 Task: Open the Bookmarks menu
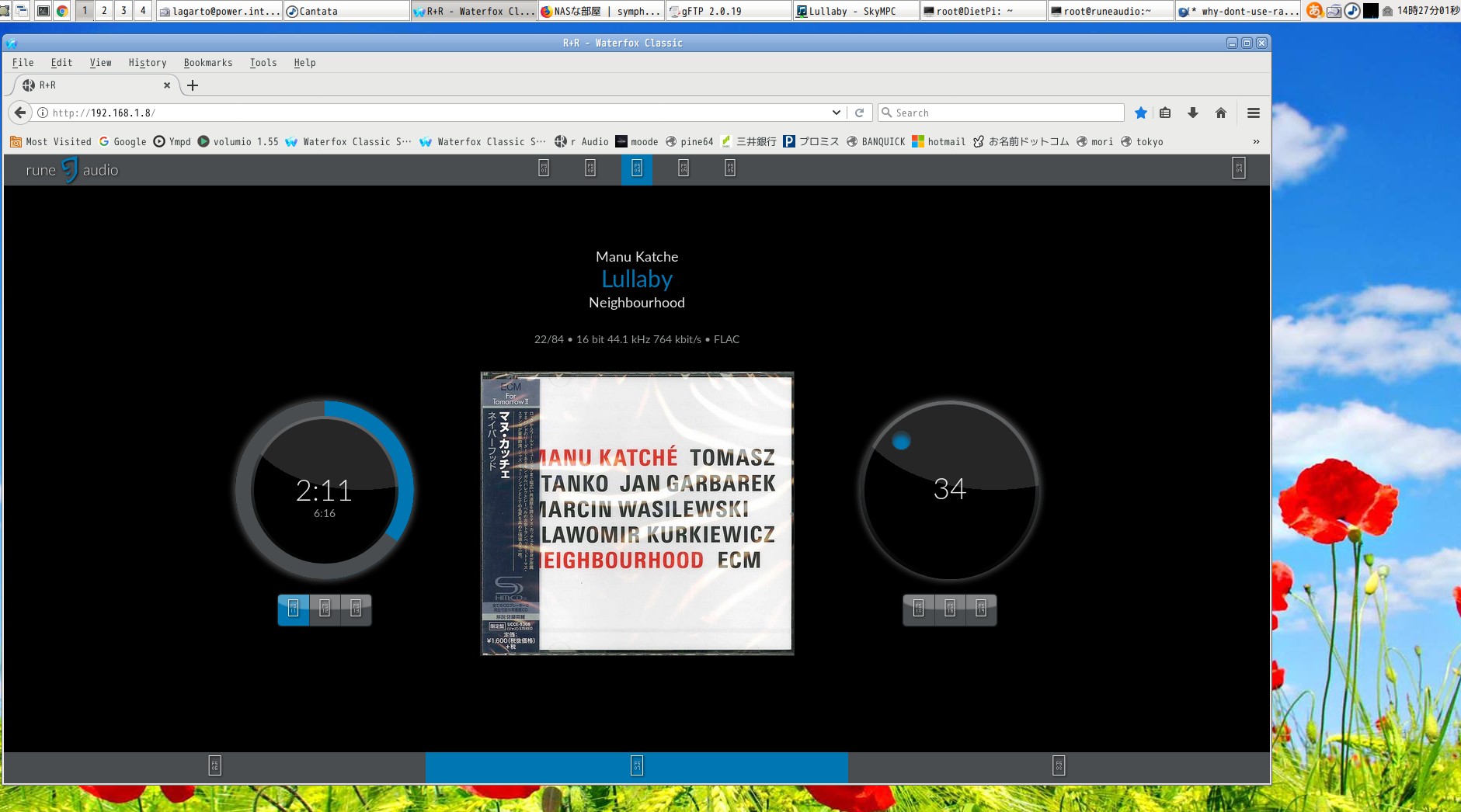(x=207, y=63)
